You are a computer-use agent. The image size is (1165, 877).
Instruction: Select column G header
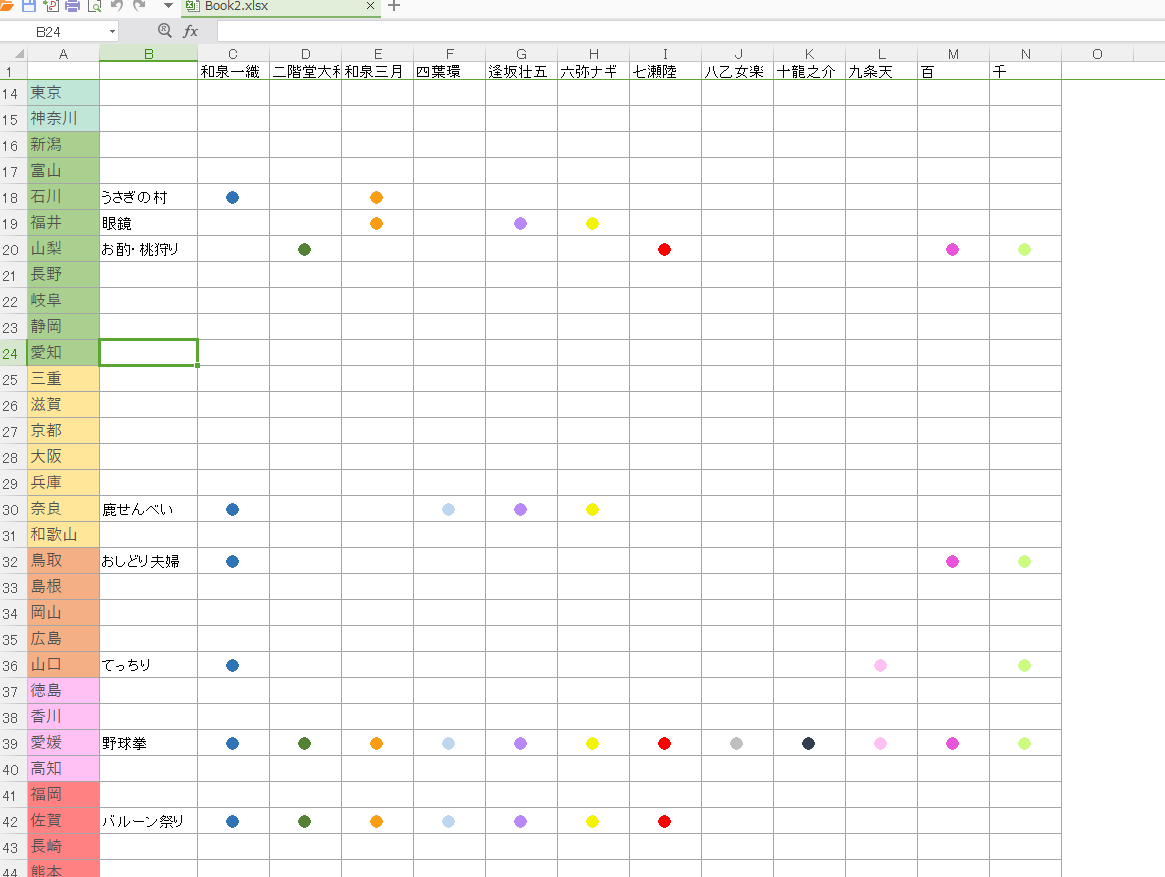click(x=522, y=54)
